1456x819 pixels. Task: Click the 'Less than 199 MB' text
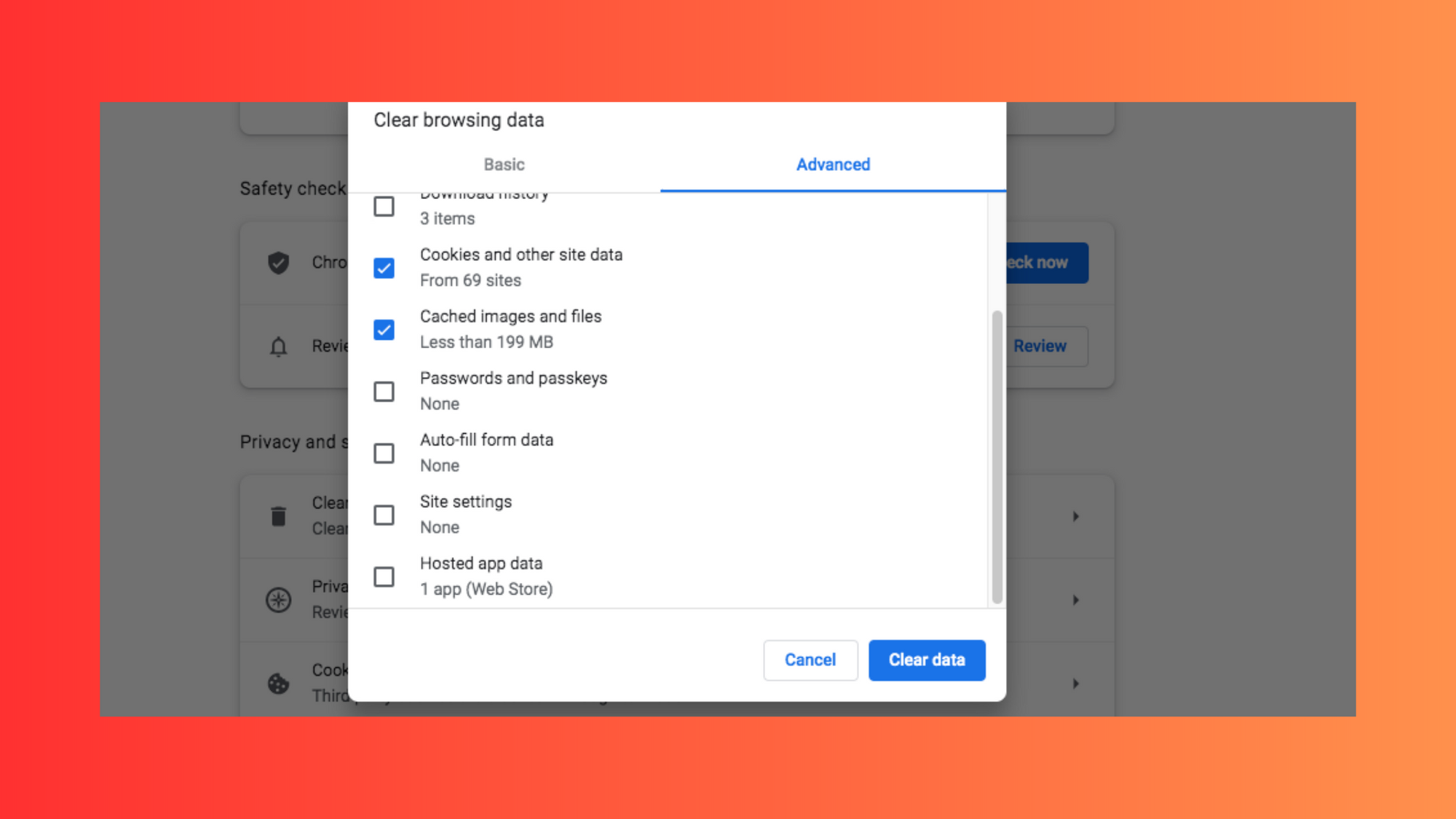pyautogui.click(x=486, y=342)
